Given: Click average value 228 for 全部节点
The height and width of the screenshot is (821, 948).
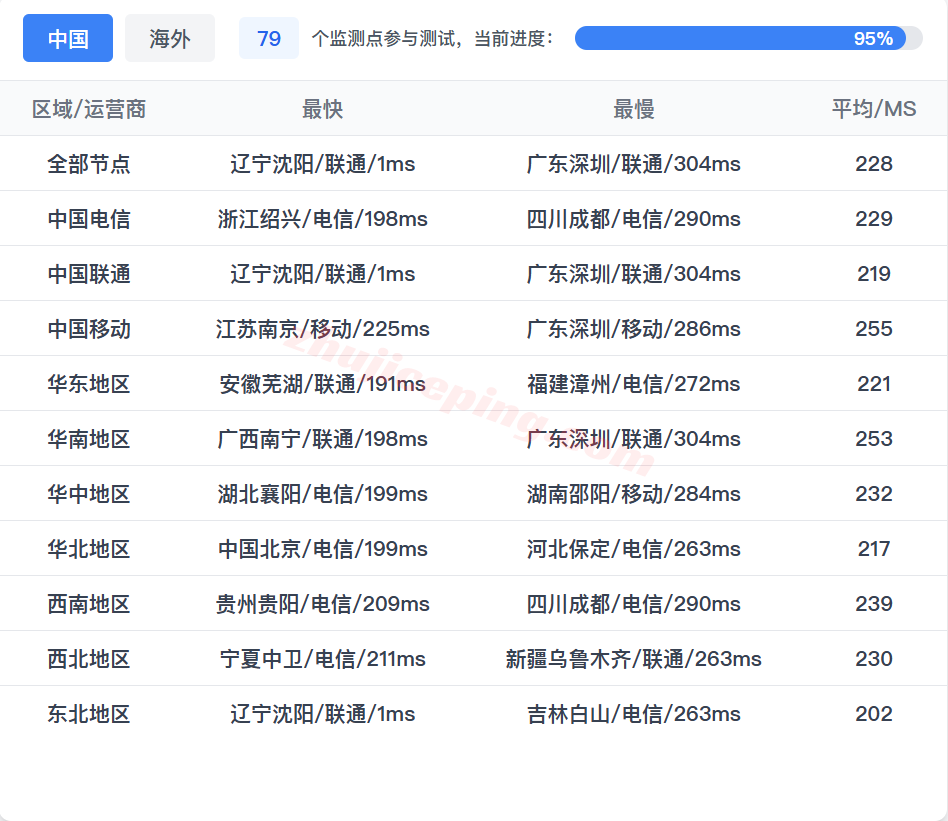Looking at the screenshot, I should [x=874, y=164].
